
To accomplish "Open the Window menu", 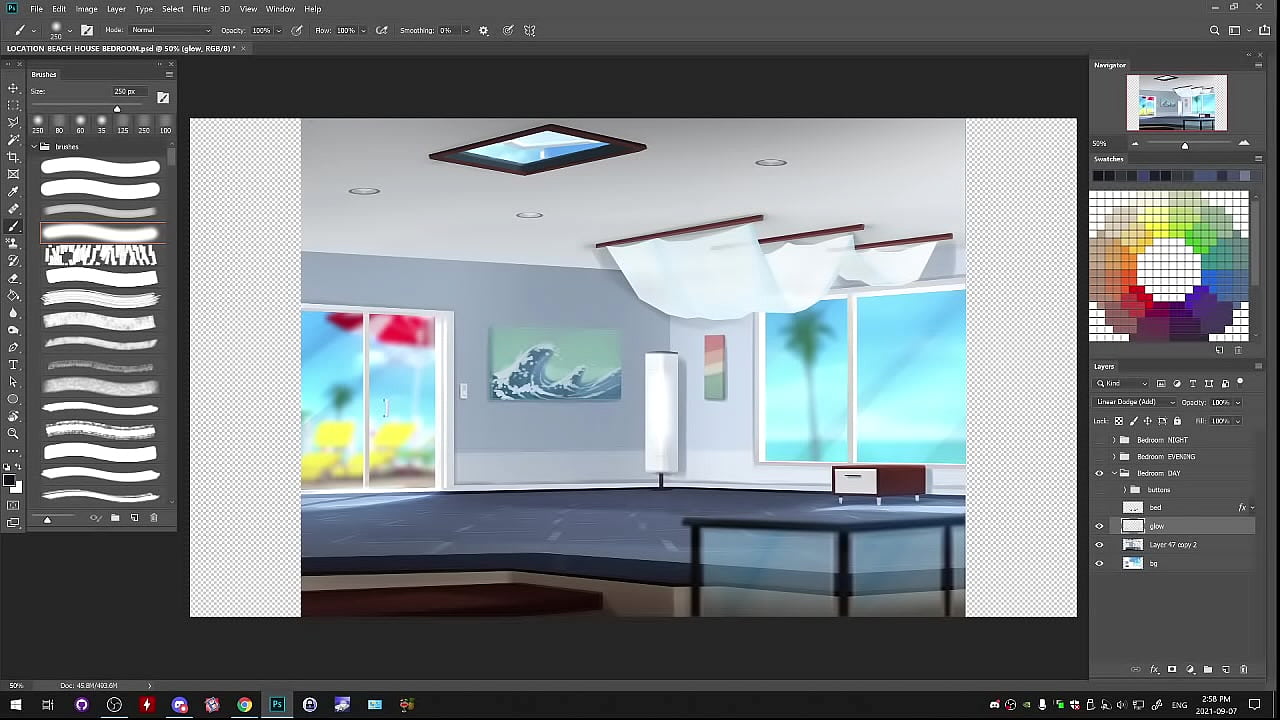I will point(280,9).
